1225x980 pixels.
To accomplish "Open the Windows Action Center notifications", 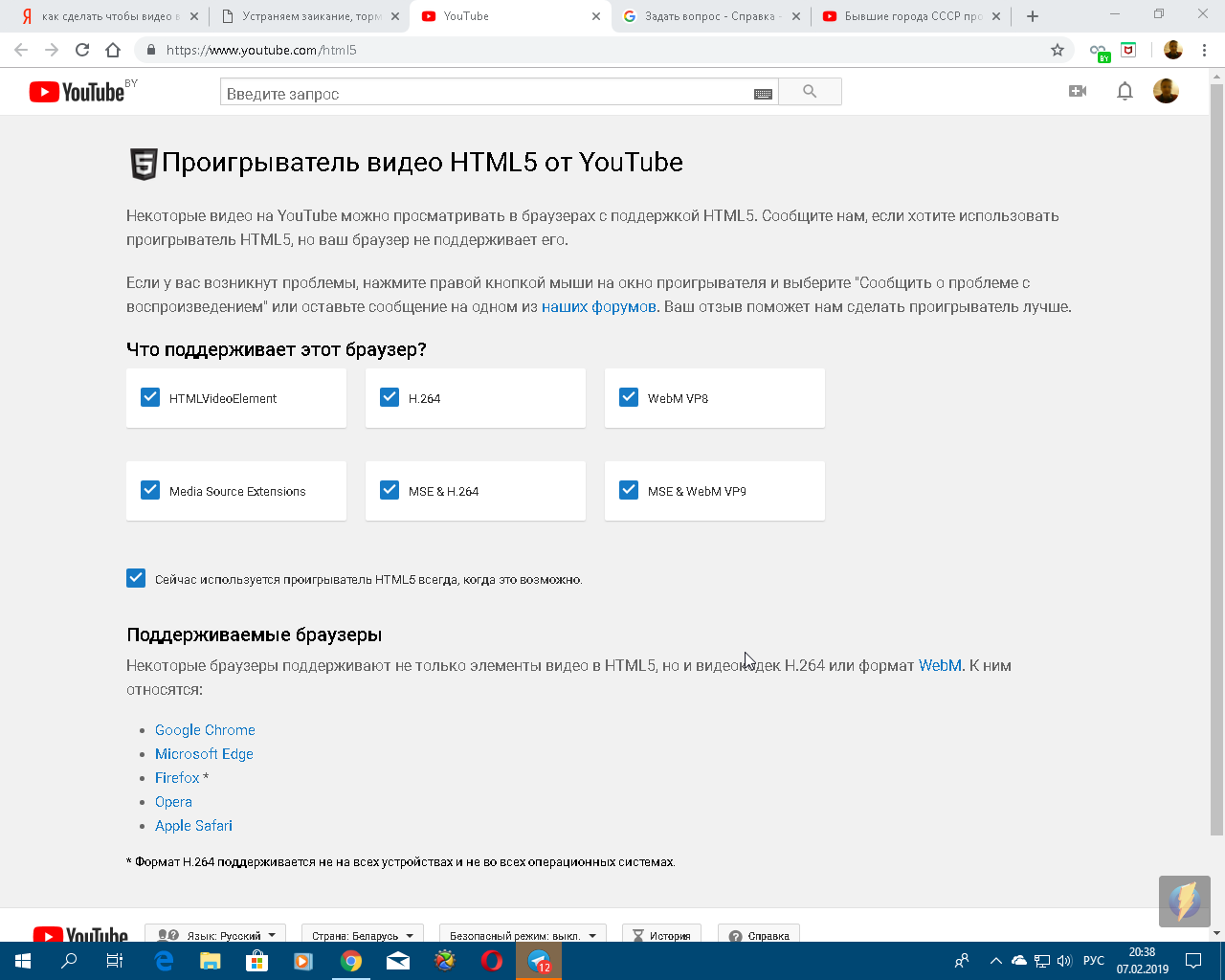I will coord(1193,961).
